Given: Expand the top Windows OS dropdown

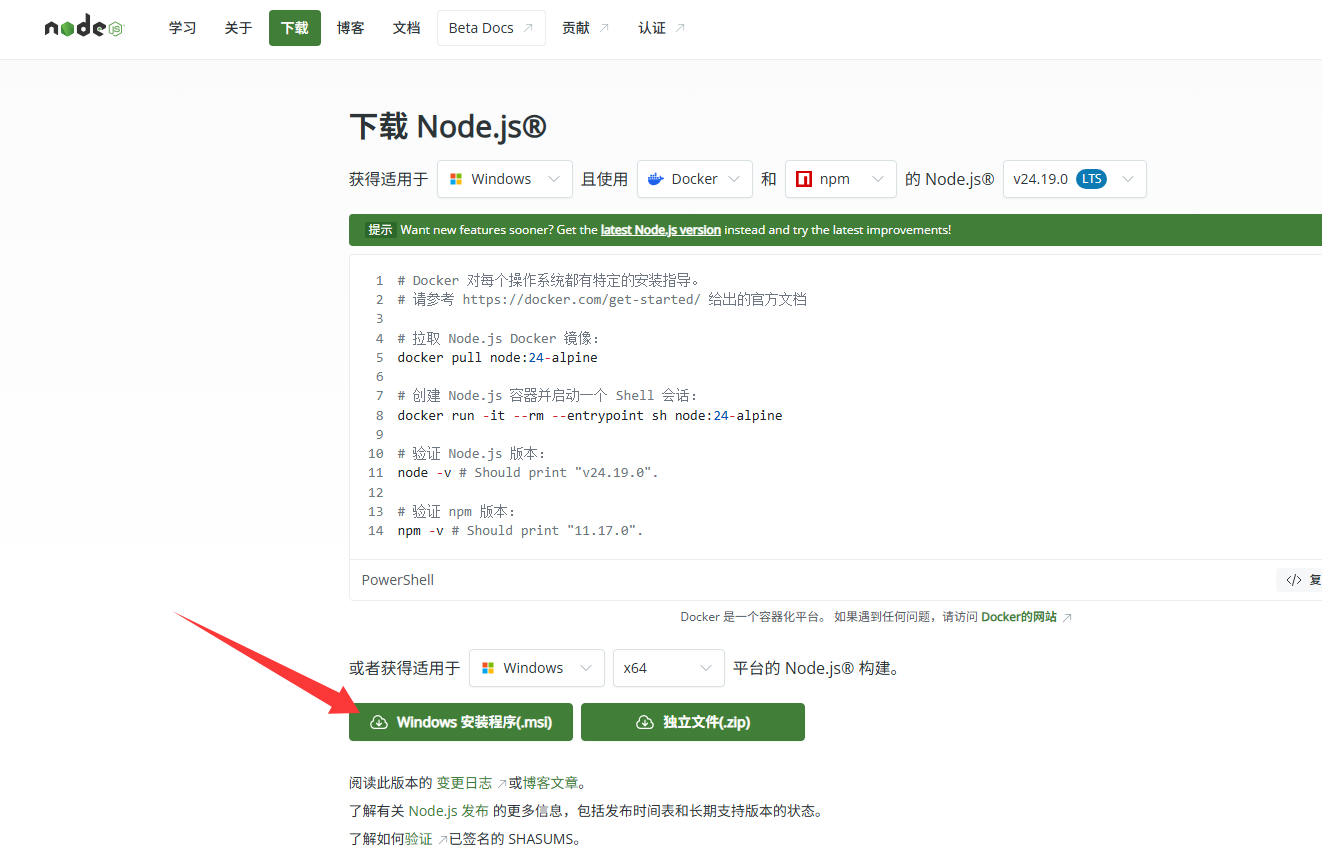Looking at the screenshot, I should [x=505, y=179].
